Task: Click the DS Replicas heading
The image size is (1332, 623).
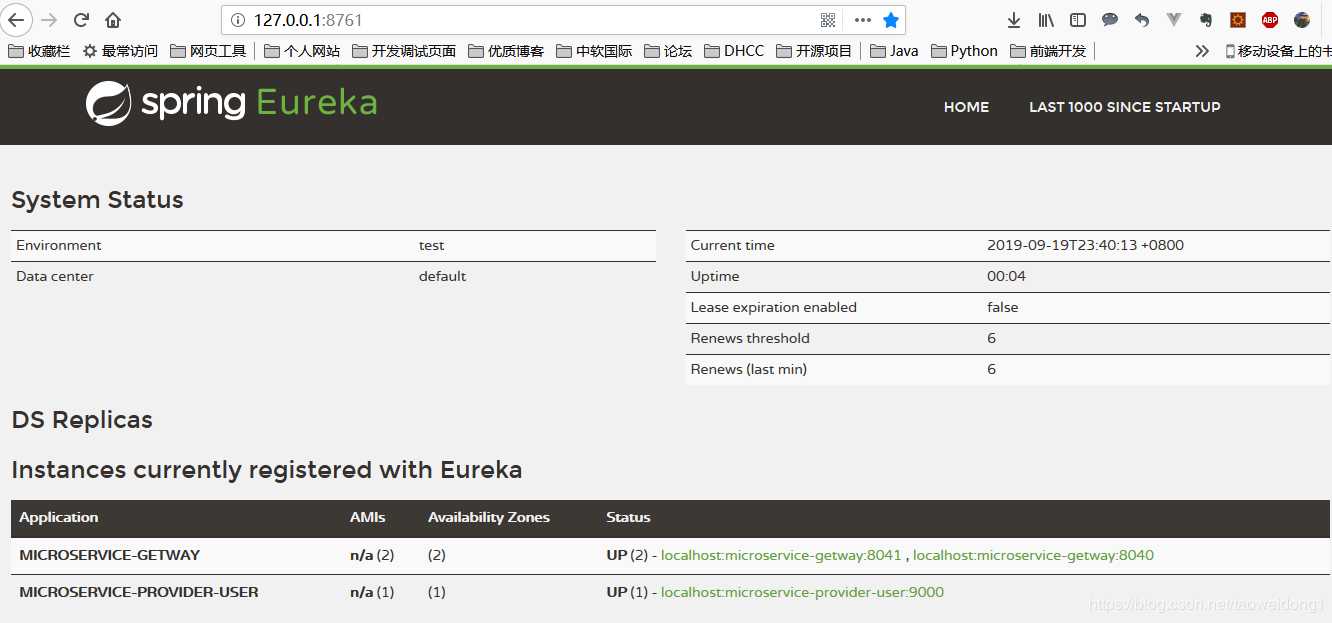Action: coord(82,420)
